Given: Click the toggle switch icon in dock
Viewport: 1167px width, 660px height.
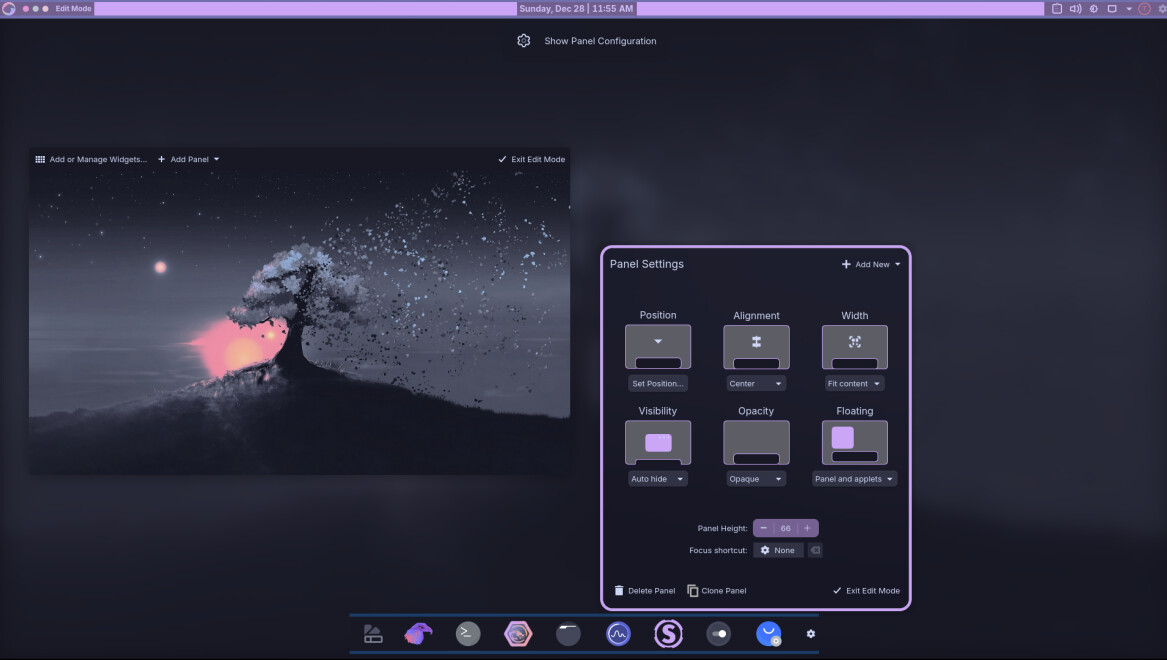Looking at the screenshot, I should 718,633.
